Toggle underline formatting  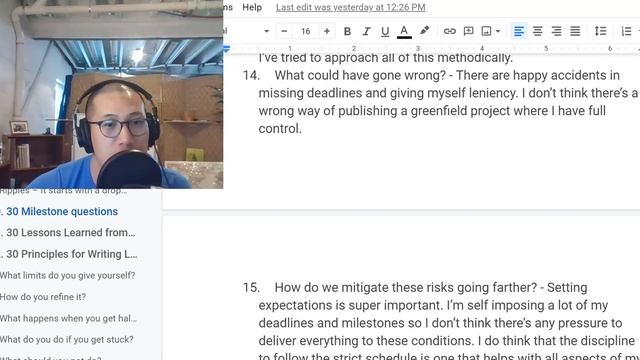[x=385, y=31]
